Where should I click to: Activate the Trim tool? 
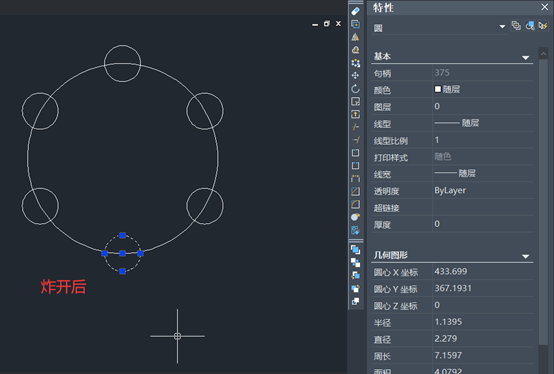tap(355, 127)
